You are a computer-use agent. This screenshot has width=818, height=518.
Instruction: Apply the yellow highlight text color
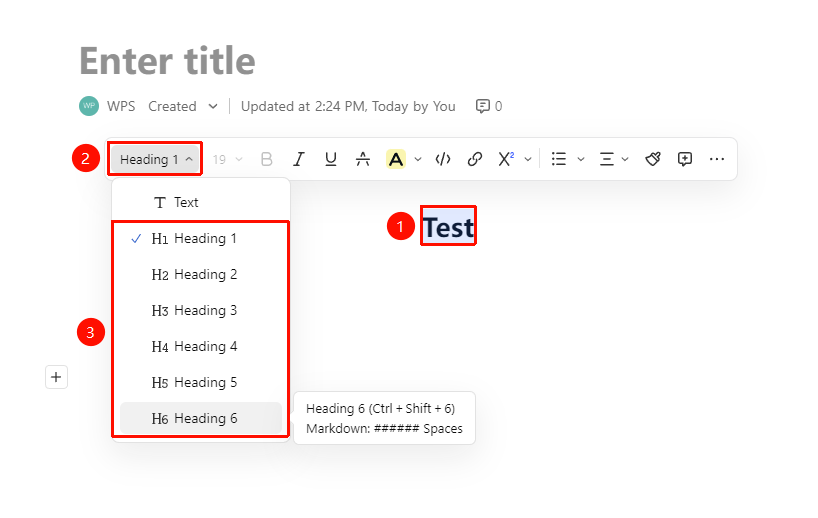(396, 159)
